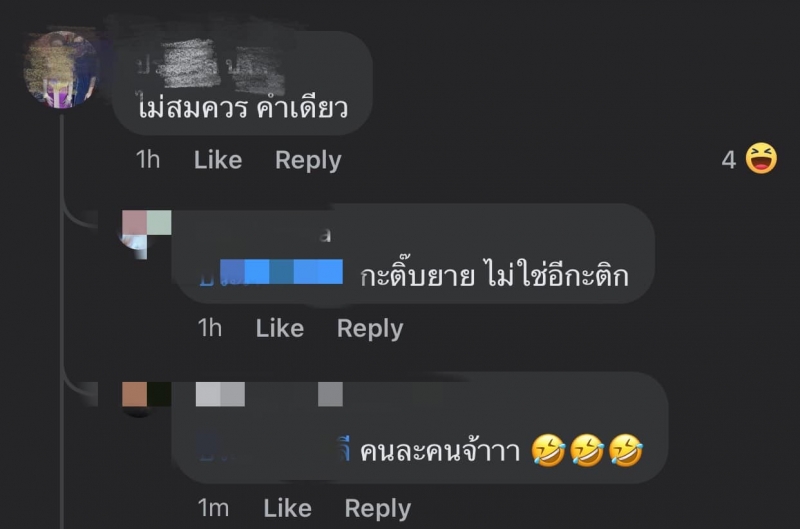800x529 pixels.
Task: Reply to the comment 'ไม่สมควร คำเดียว'
Action: (x=308, y=161)
